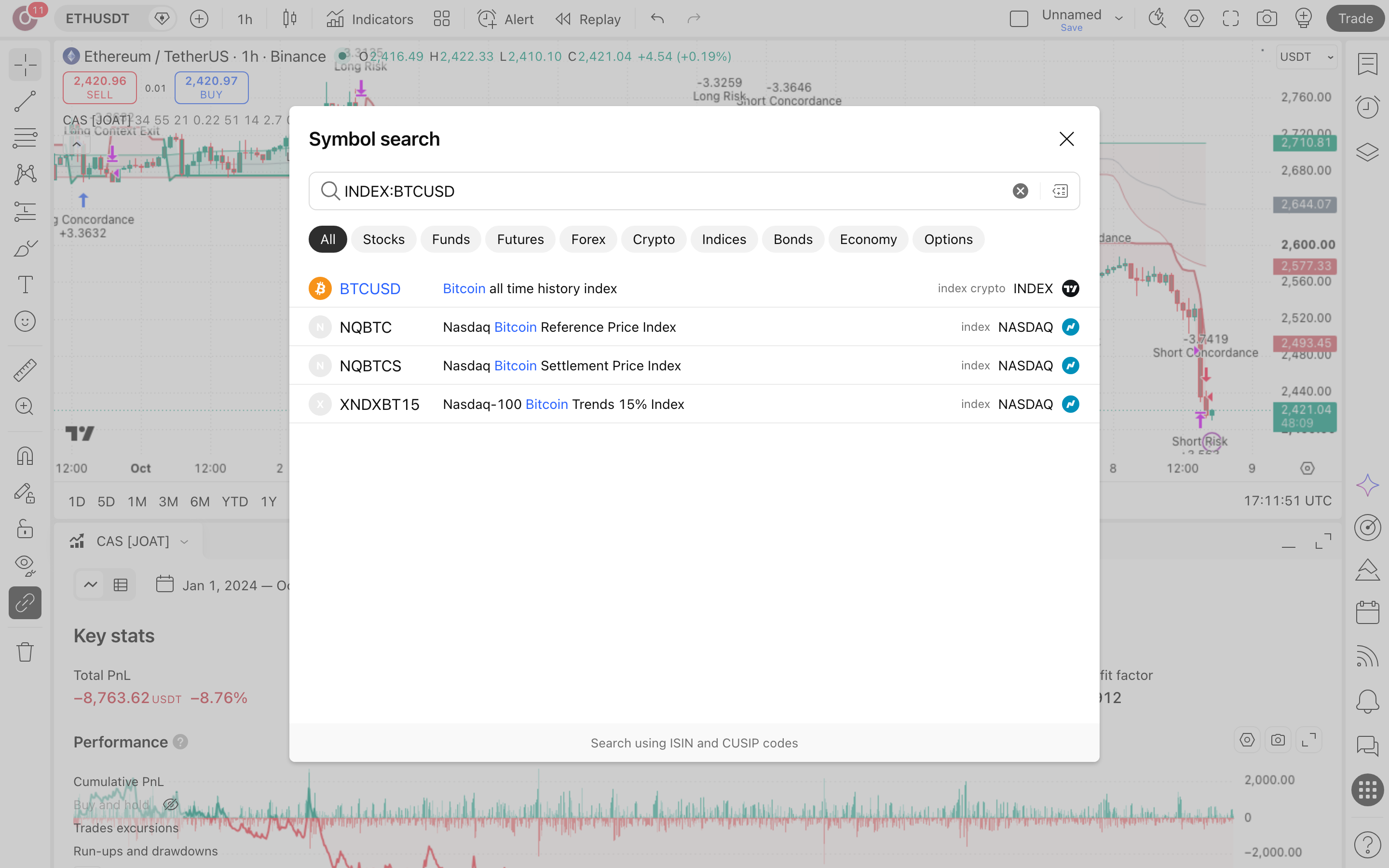This screenshot has width=1389, height=868.
Task: Toggle fullscreen mode in top toolbar
Action: 1230,19
